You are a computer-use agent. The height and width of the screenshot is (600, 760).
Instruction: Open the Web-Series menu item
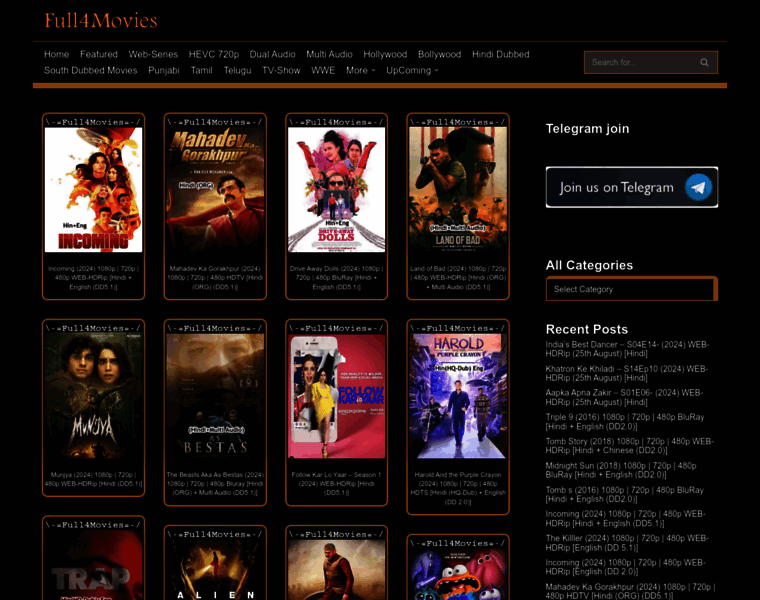pyautogui.click(x=153, y=54)
